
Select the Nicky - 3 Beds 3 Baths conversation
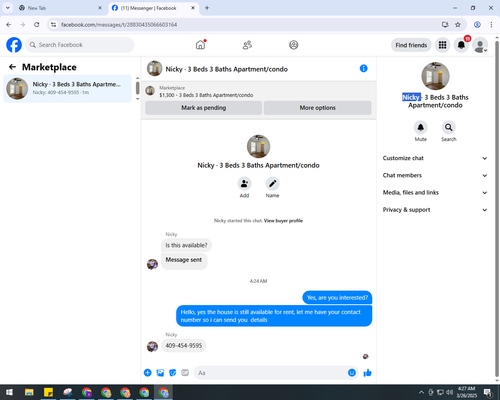pyautogui.click(x=67, y=88)
